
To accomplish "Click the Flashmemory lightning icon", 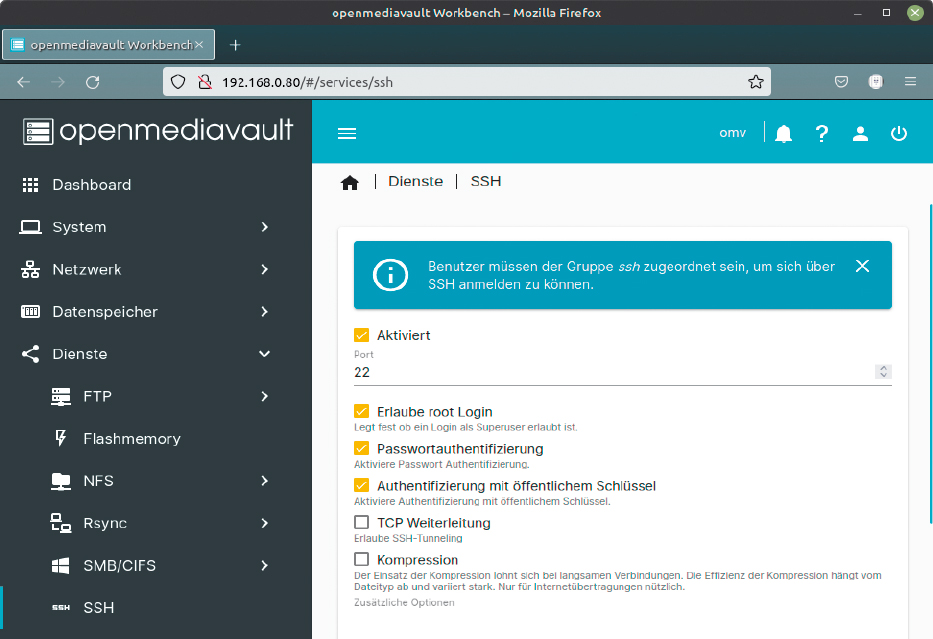I will 61,438.
